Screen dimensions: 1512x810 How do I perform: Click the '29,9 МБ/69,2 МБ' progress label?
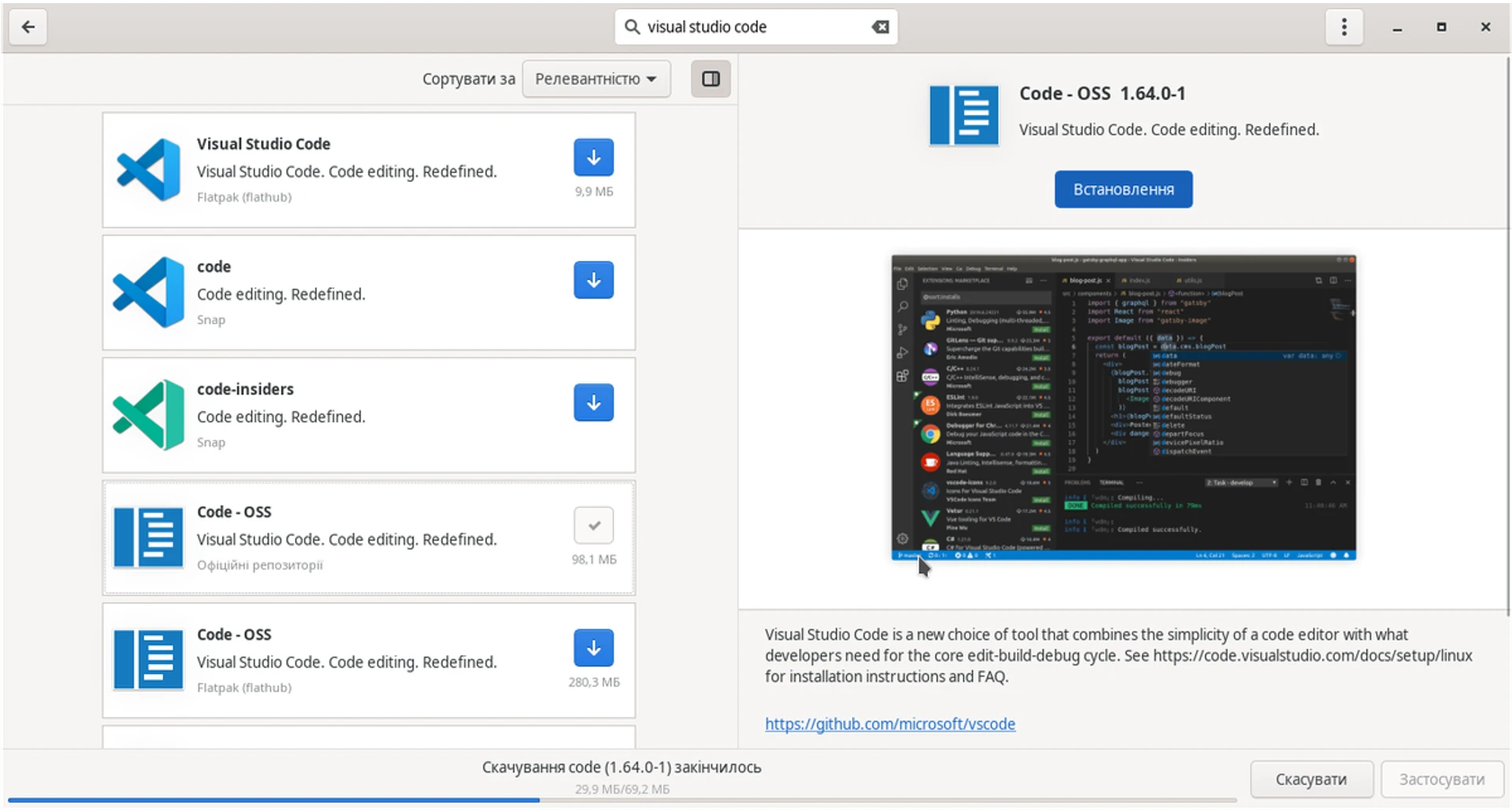(622, 789)
